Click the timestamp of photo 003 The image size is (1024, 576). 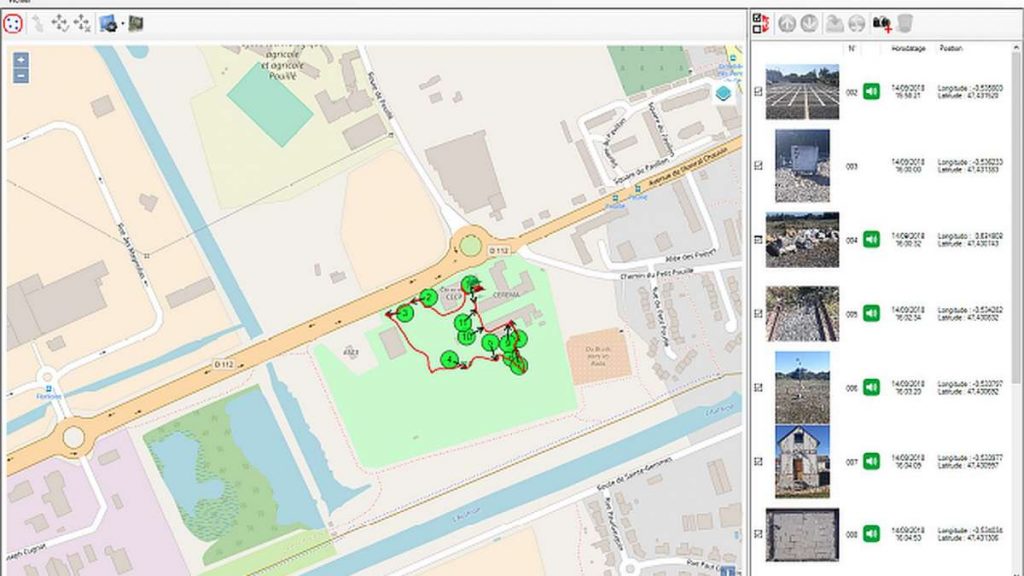point(908,165)
